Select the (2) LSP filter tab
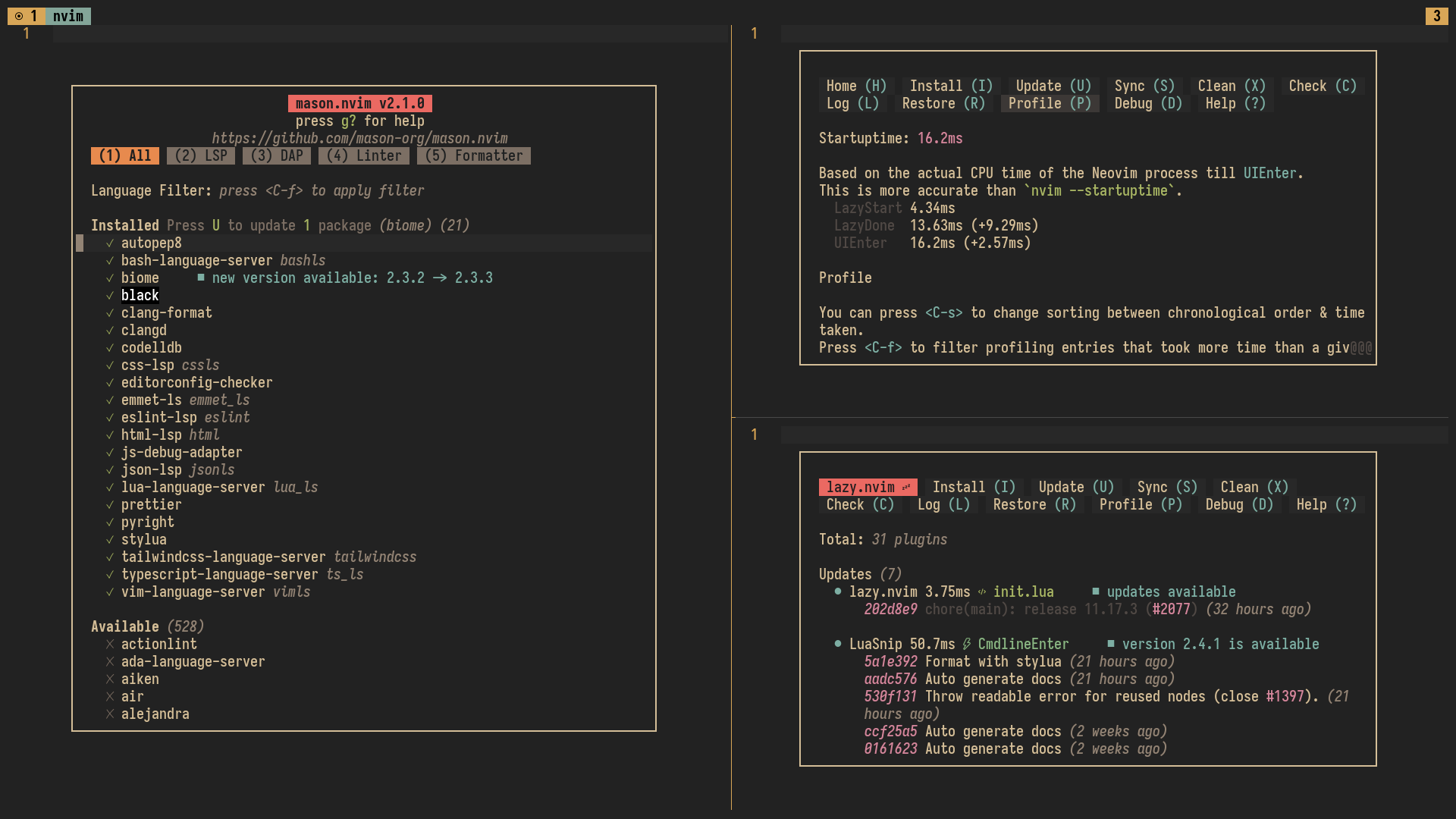The height and width of the screenshot is (819, 1456). point(201,156)
